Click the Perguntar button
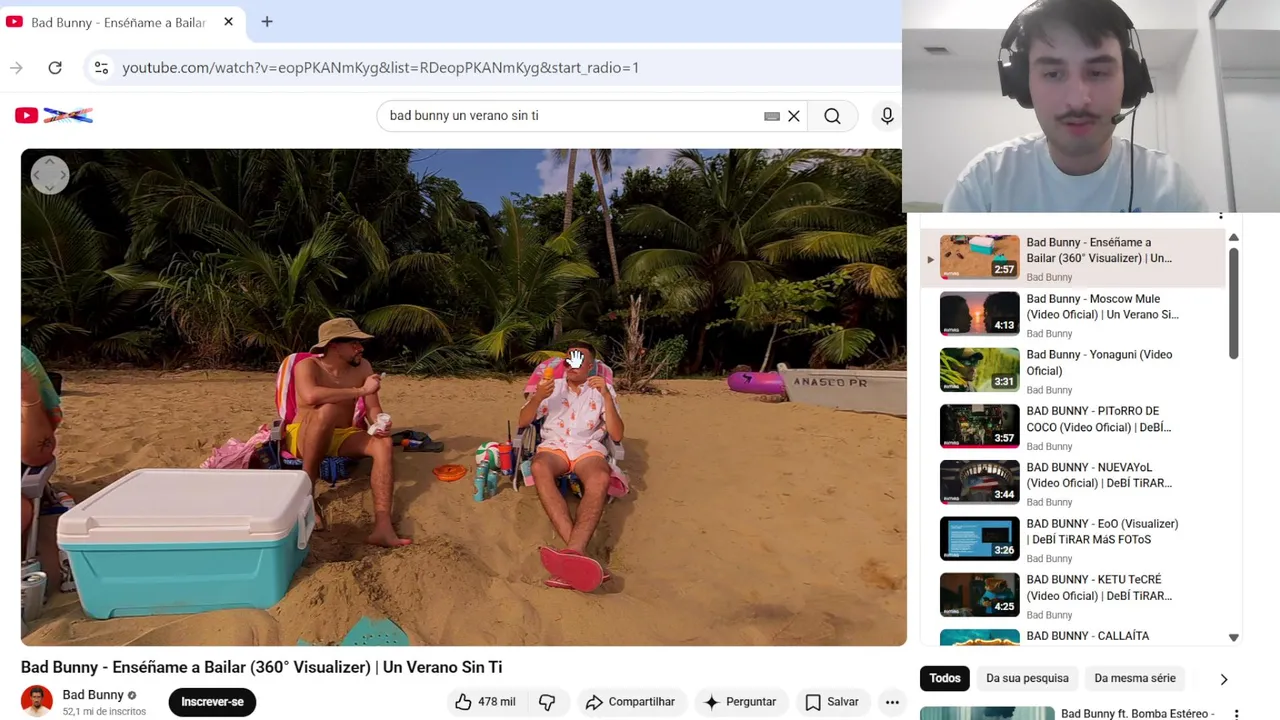This screenshot has height=720, width=1280. 741,702
